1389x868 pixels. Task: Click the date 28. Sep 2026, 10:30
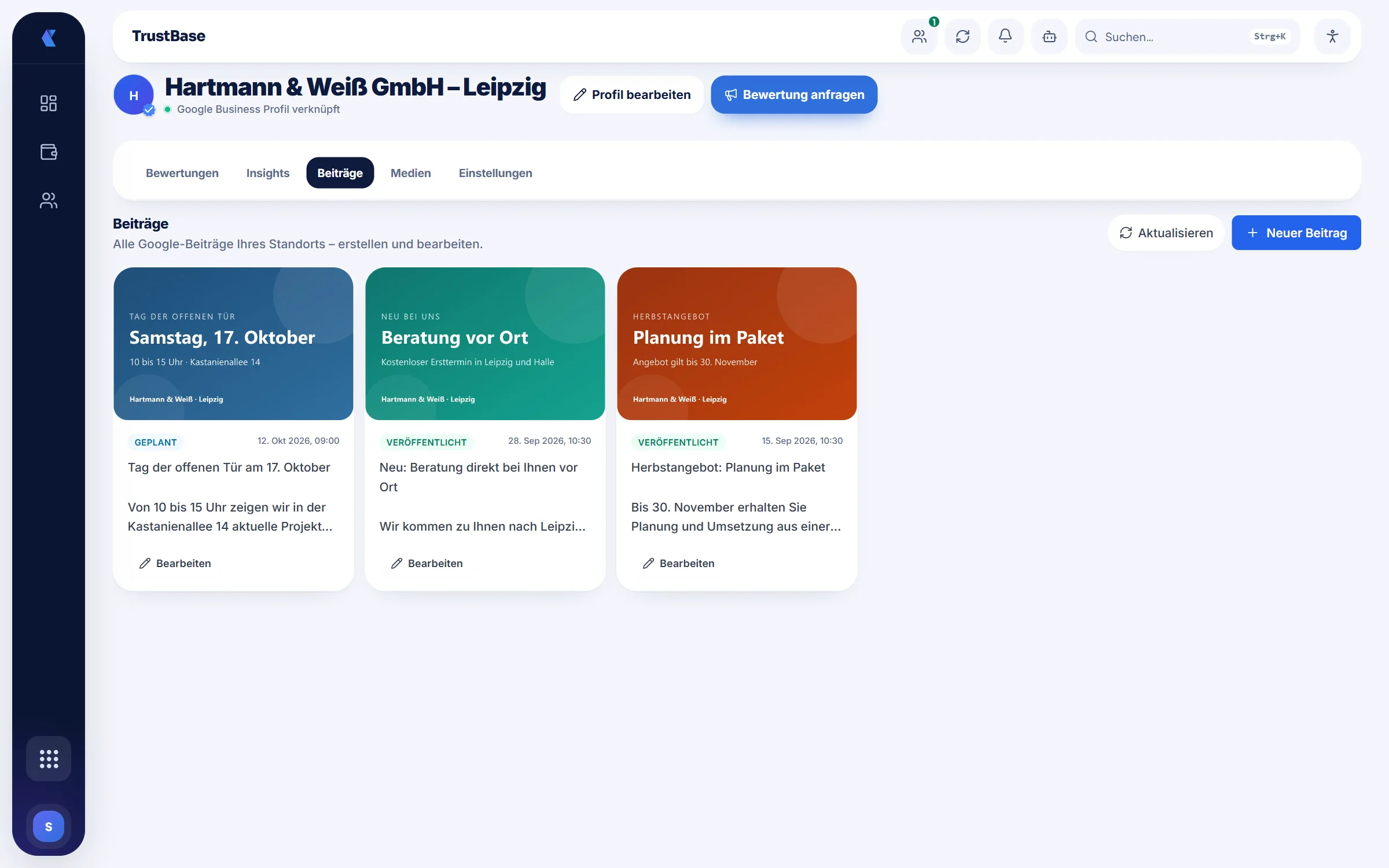550,441
